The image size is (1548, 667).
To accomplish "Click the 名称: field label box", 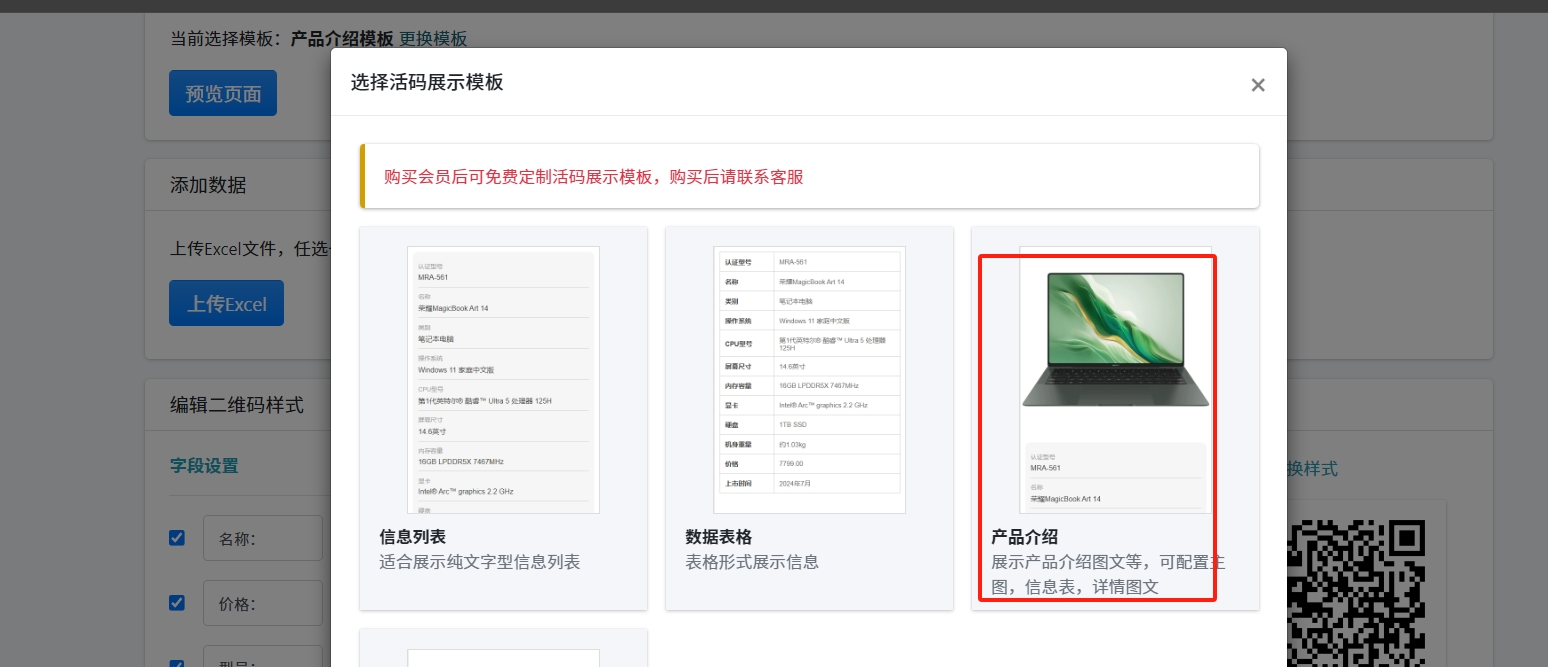I will click(262, 539).
